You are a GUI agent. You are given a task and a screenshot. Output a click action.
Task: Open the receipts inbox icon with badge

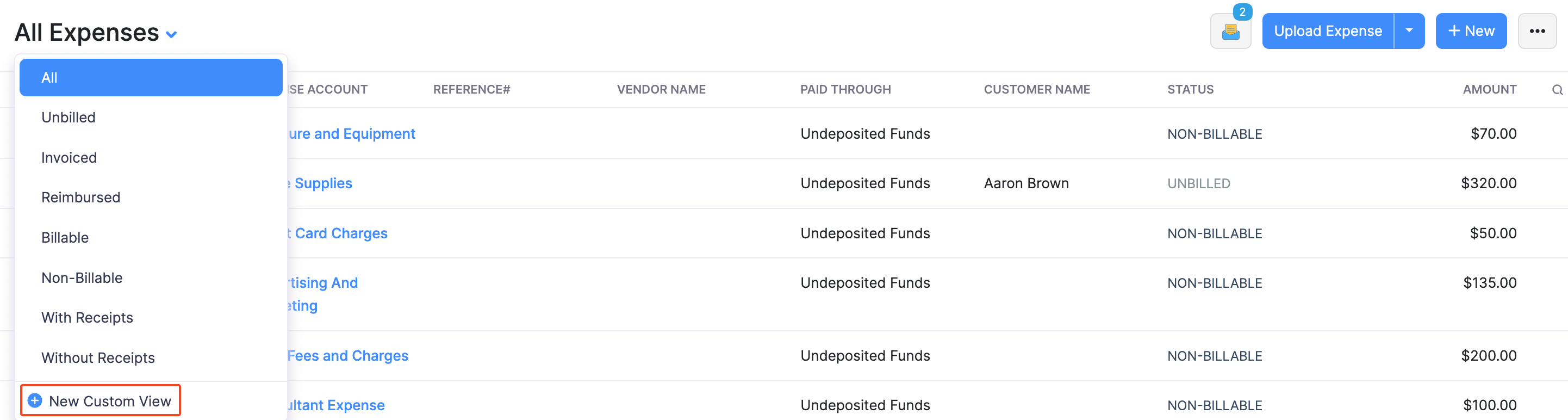pyautogui.click(x=1230, y=32)
